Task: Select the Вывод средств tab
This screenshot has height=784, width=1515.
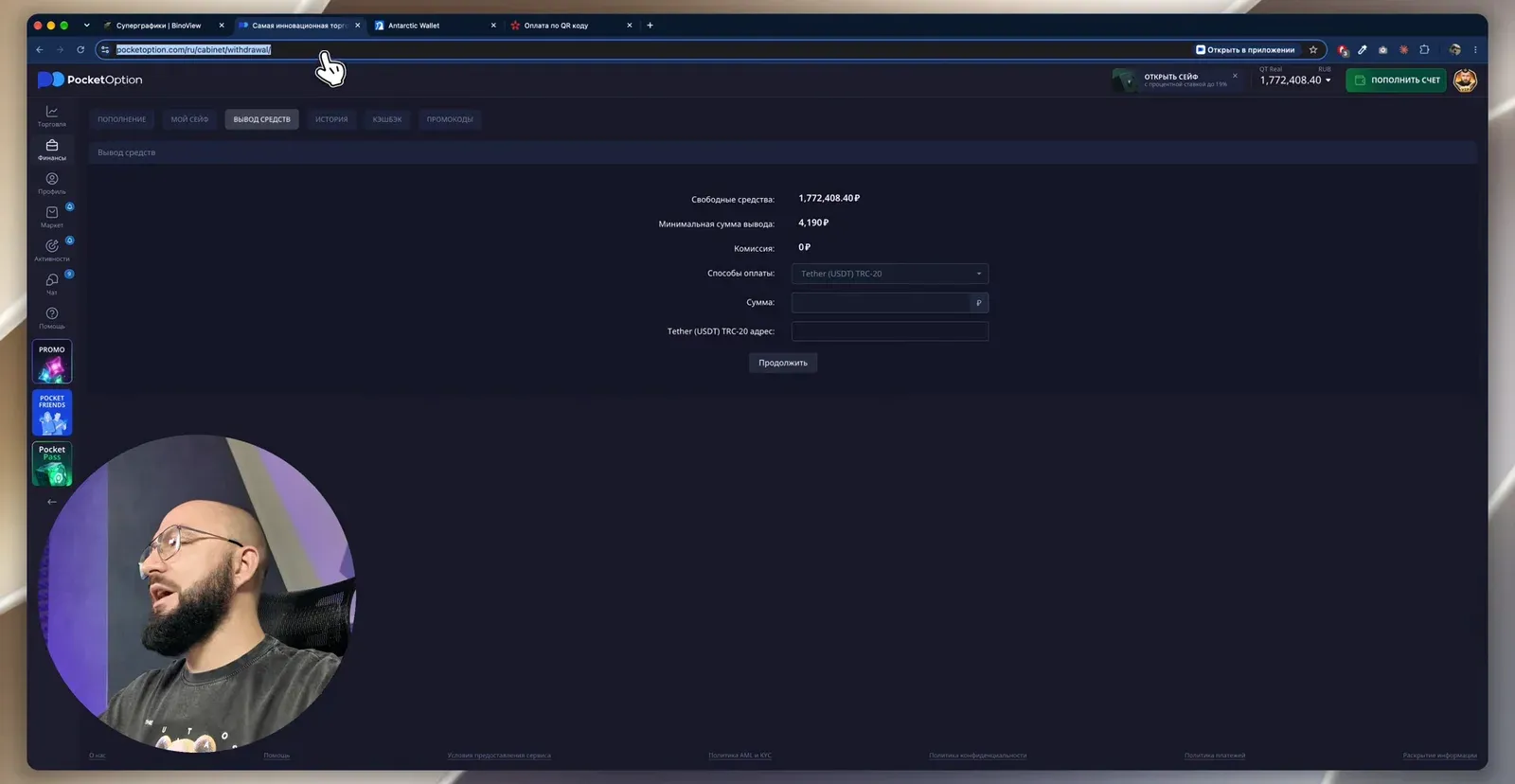Action: pos(262,119)
